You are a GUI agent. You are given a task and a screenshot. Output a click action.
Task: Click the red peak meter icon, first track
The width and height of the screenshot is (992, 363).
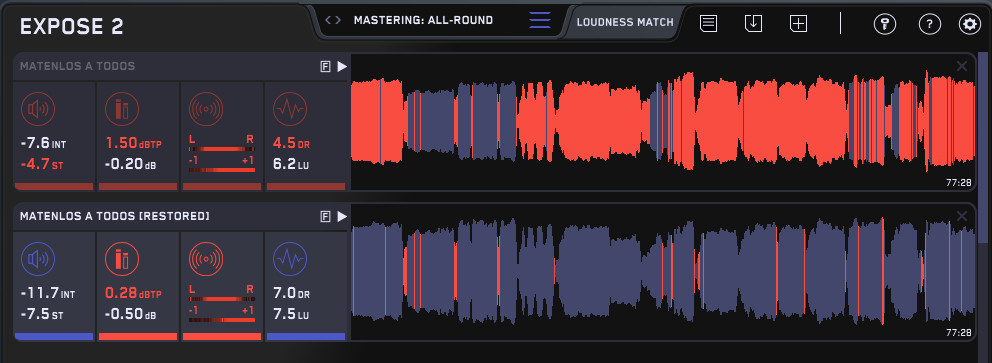pyautogui.click(x=121, y=109)
